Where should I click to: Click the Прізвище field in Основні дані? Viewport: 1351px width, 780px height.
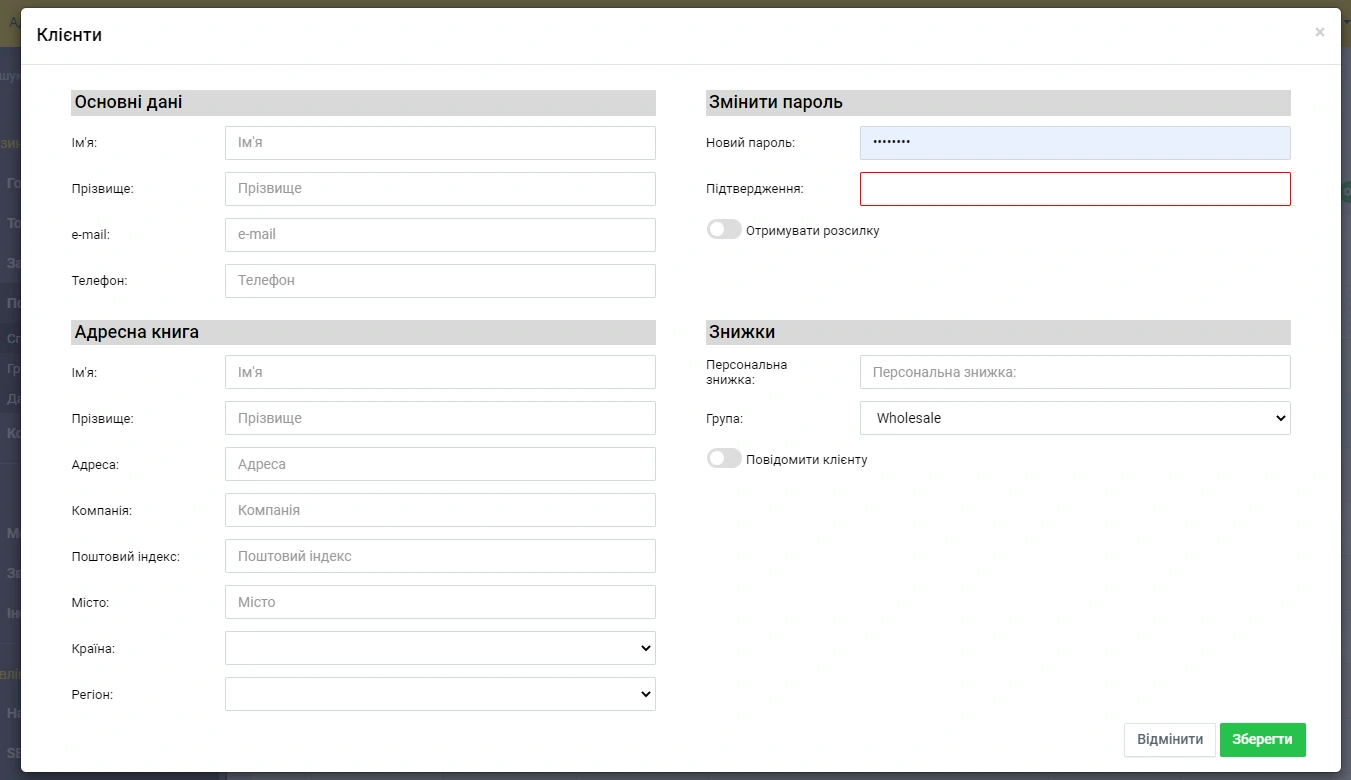point(440,189)
